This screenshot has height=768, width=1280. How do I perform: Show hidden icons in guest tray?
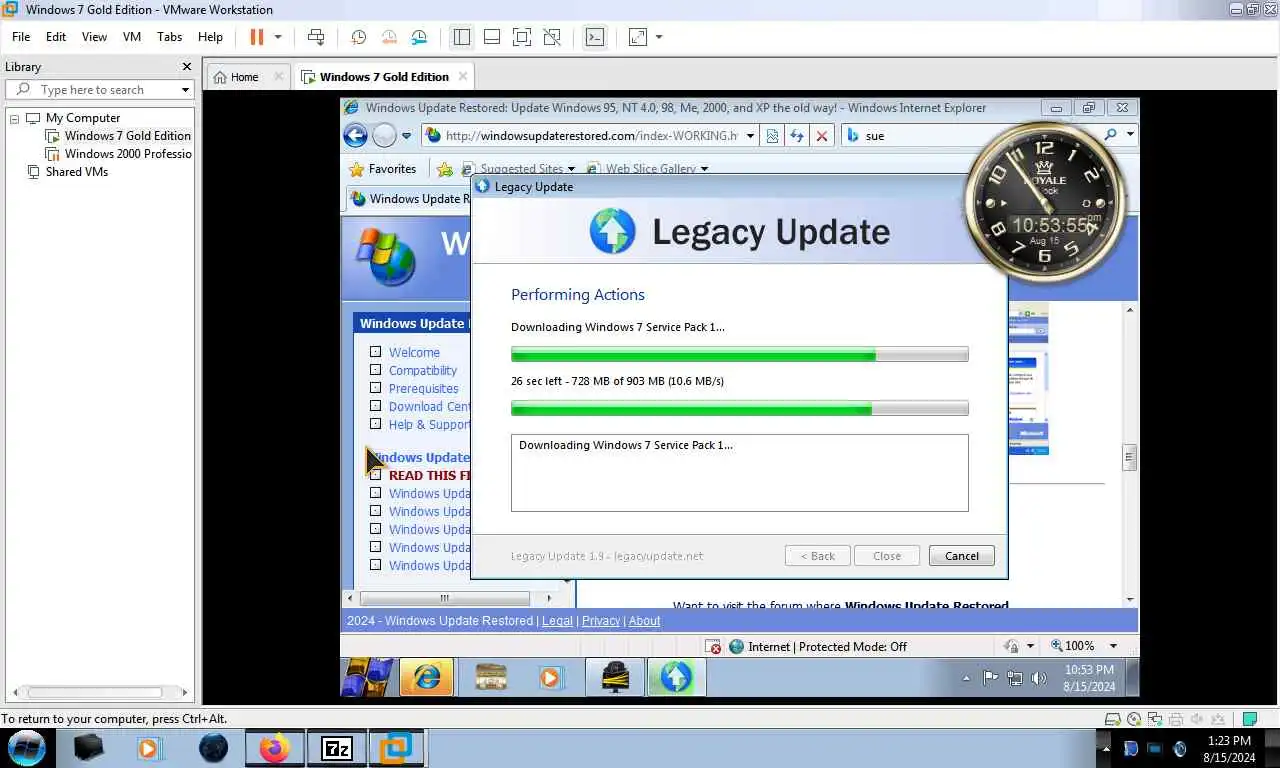tap(966, 678)
